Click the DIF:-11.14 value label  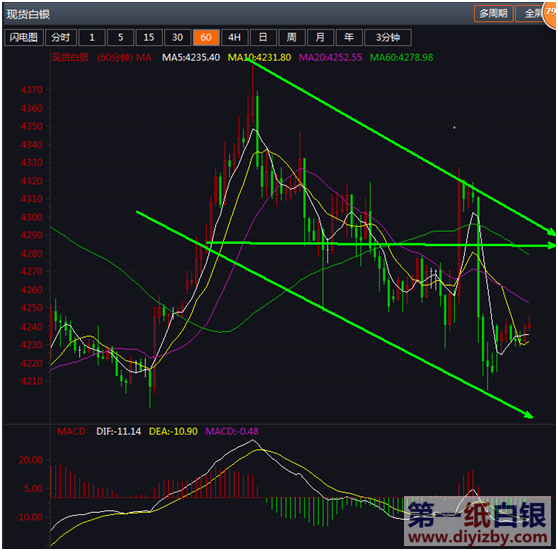coord(119,431)
